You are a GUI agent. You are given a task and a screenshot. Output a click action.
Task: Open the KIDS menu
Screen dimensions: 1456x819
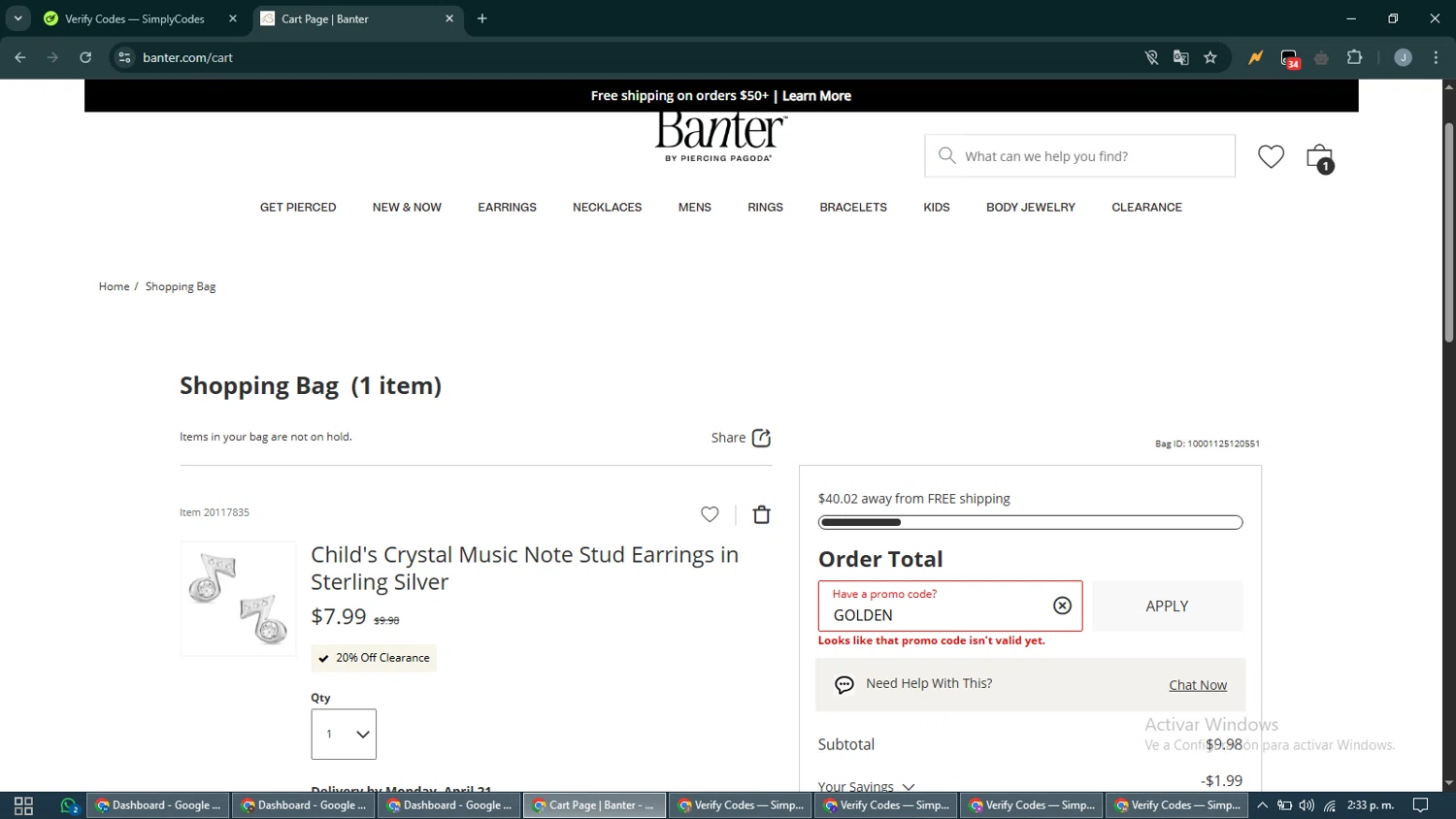937,208
